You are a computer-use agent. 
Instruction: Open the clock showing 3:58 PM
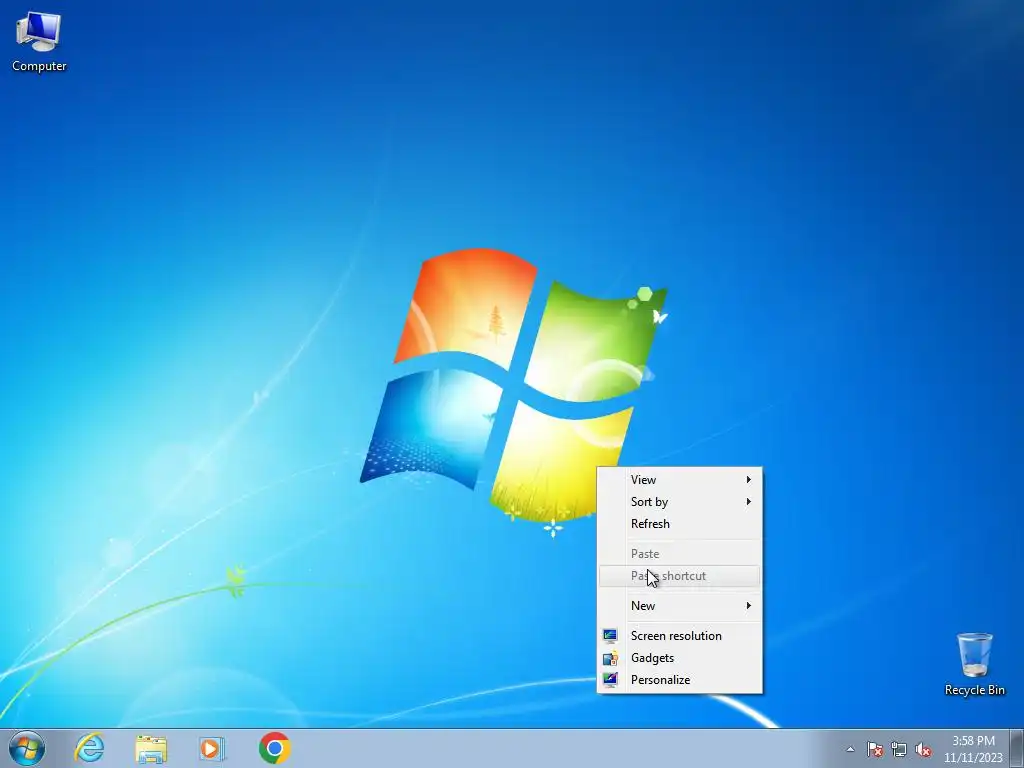973,749
